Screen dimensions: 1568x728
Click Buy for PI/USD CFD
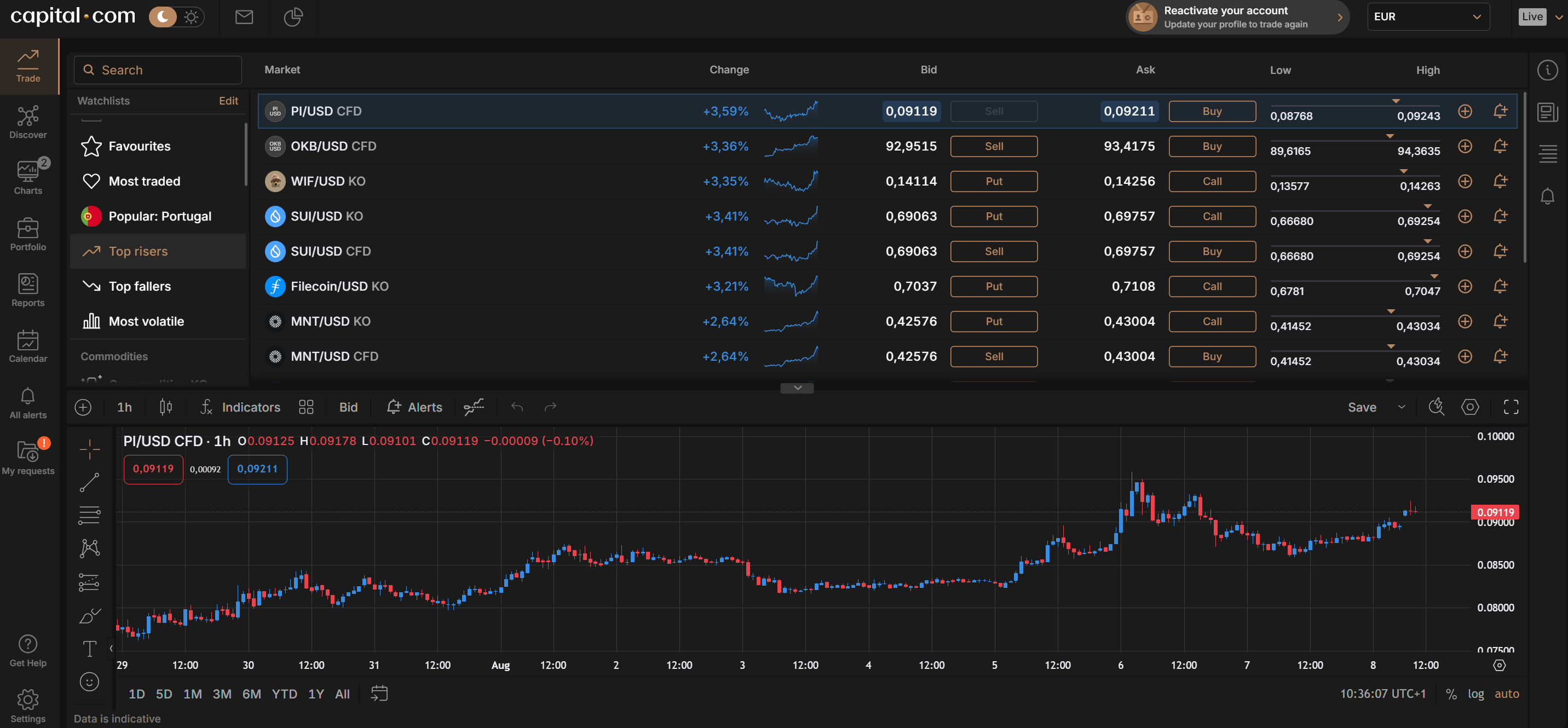[1212, 112]
